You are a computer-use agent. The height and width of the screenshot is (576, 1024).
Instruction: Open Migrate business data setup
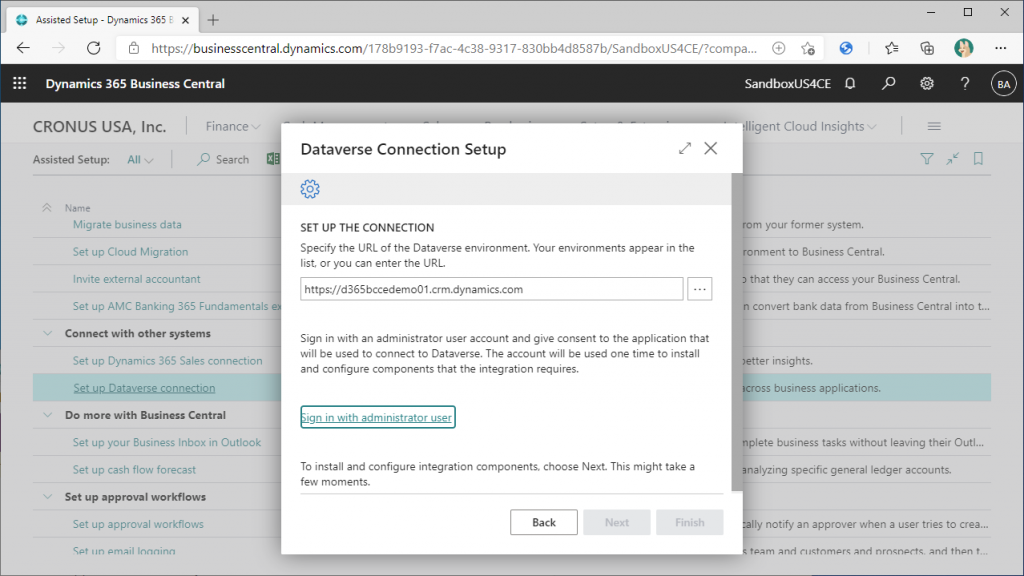click(x=127, y=224)
